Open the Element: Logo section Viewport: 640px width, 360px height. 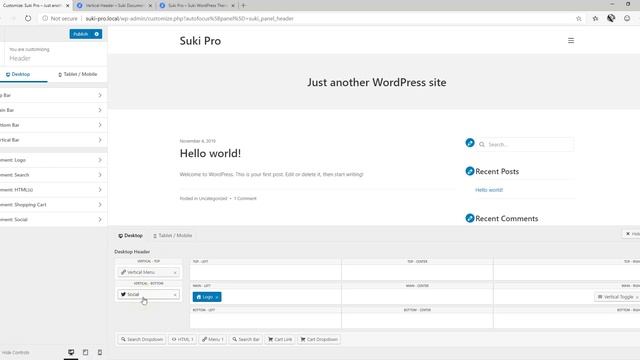click(x=53, y=160)
